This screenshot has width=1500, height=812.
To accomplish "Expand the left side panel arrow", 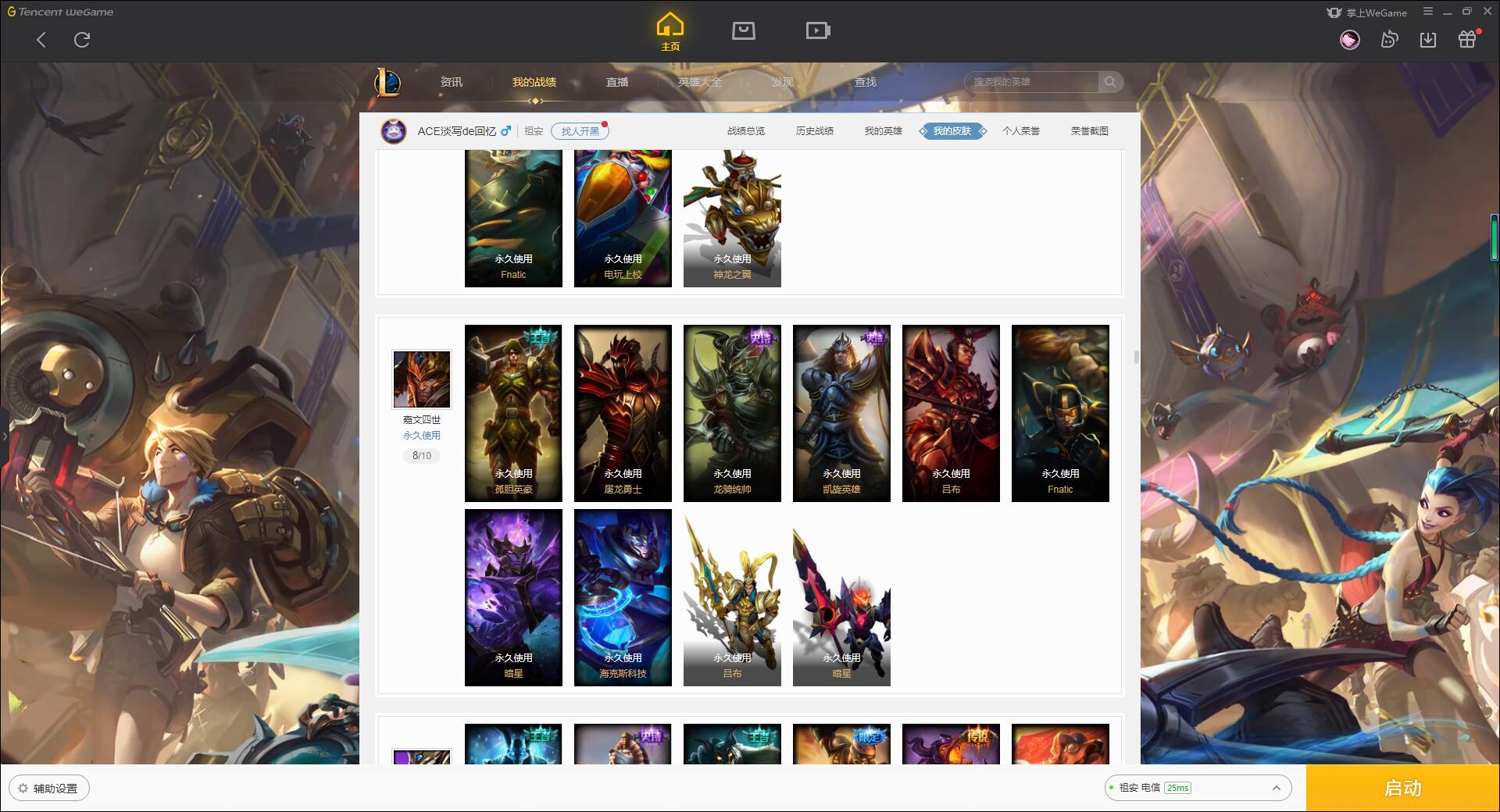I will (x=4, y=436).
